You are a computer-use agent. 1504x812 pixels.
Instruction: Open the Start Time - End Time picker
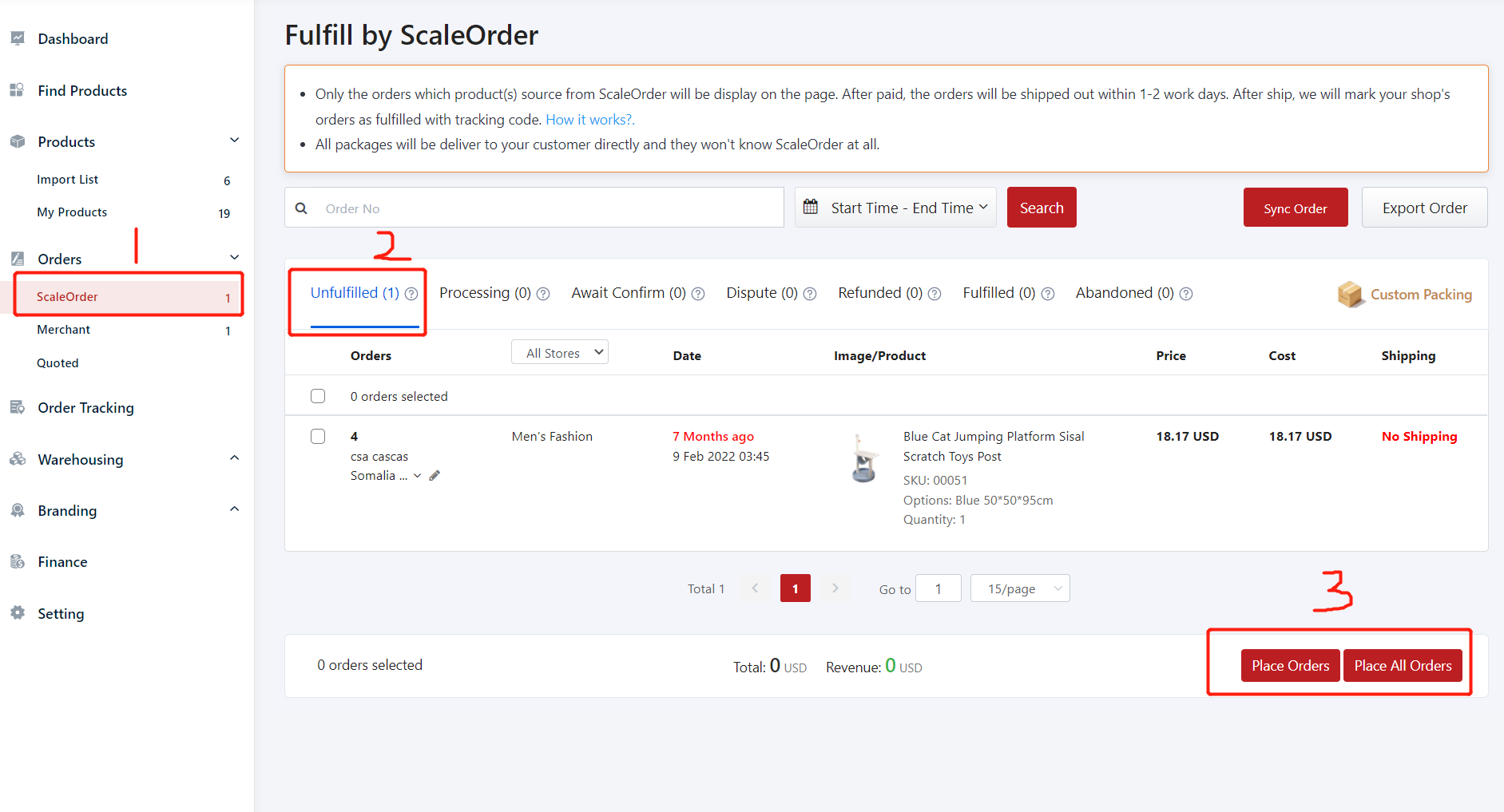pos(895,208)
